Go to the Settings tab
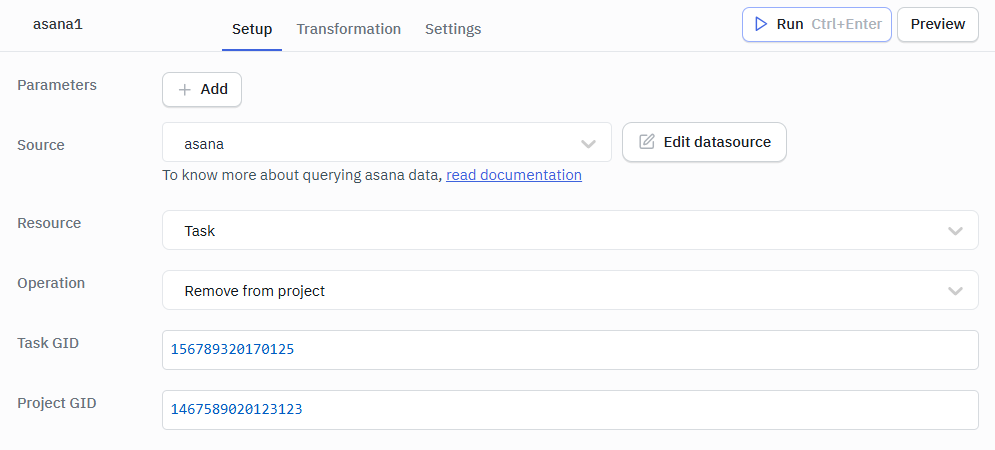This screenshot has height=450, width=995. (x=453, y=29)
